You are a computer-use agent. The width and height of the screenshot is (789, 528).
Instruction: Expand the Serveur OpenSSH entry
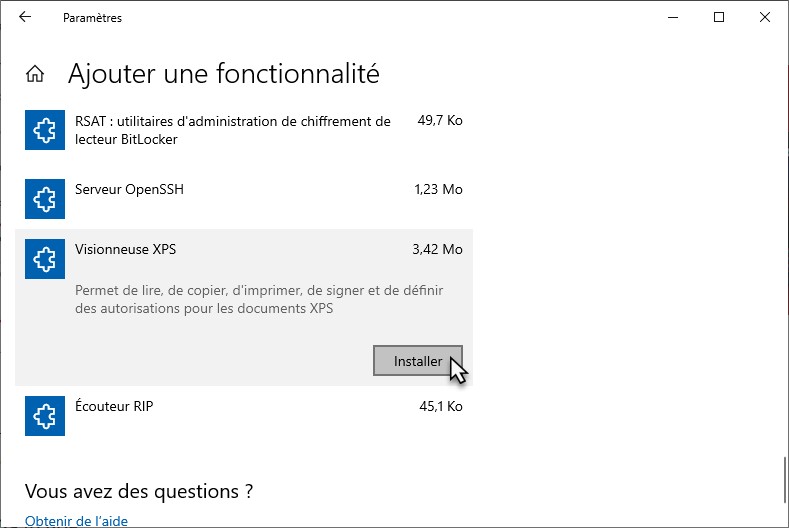(129, 189)
